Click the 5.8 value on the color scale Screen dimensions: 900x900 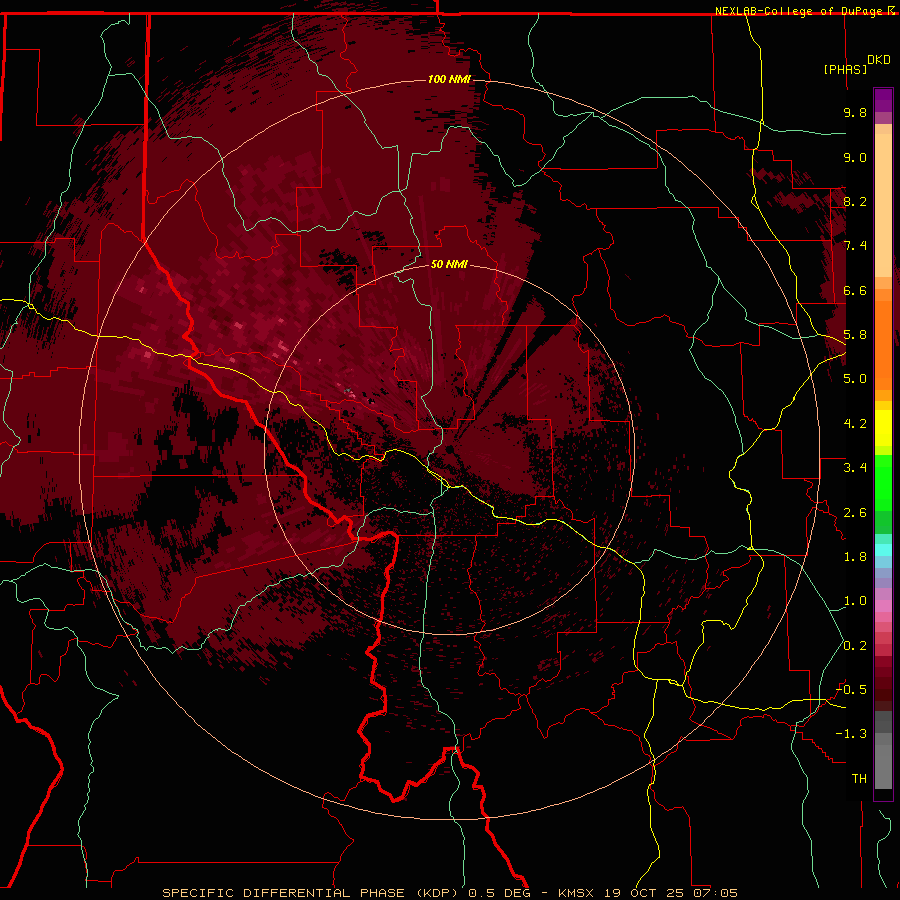point(855,335)
